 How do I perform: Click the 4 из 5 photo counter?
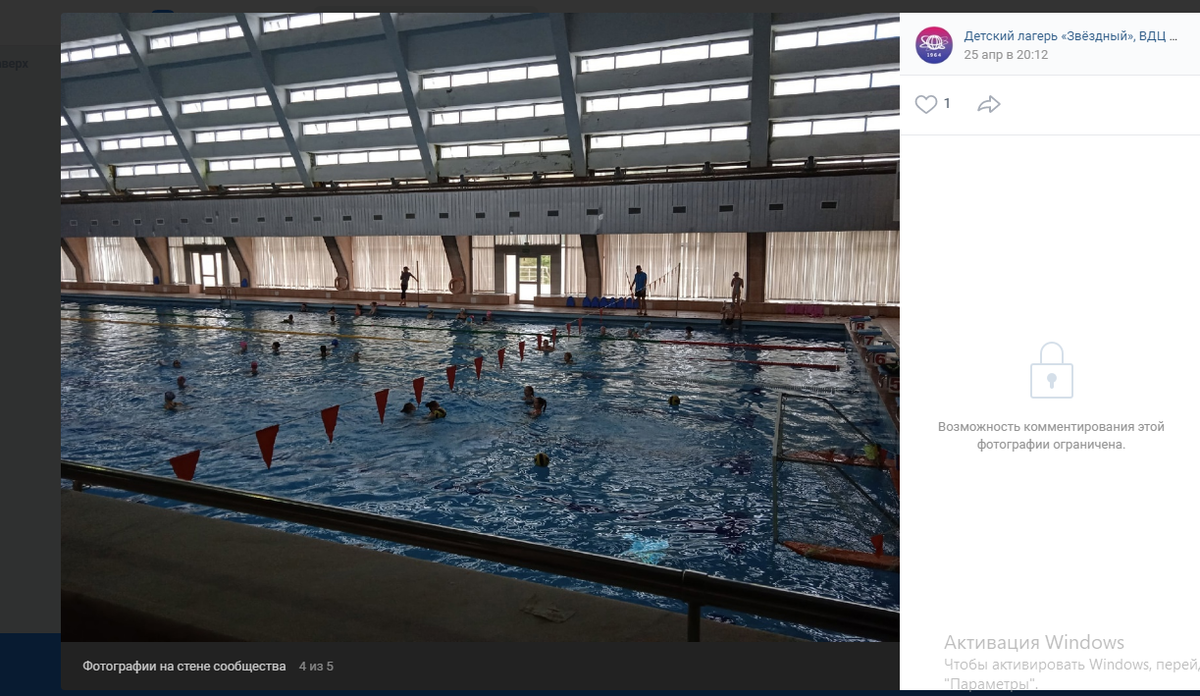(316, 666)
